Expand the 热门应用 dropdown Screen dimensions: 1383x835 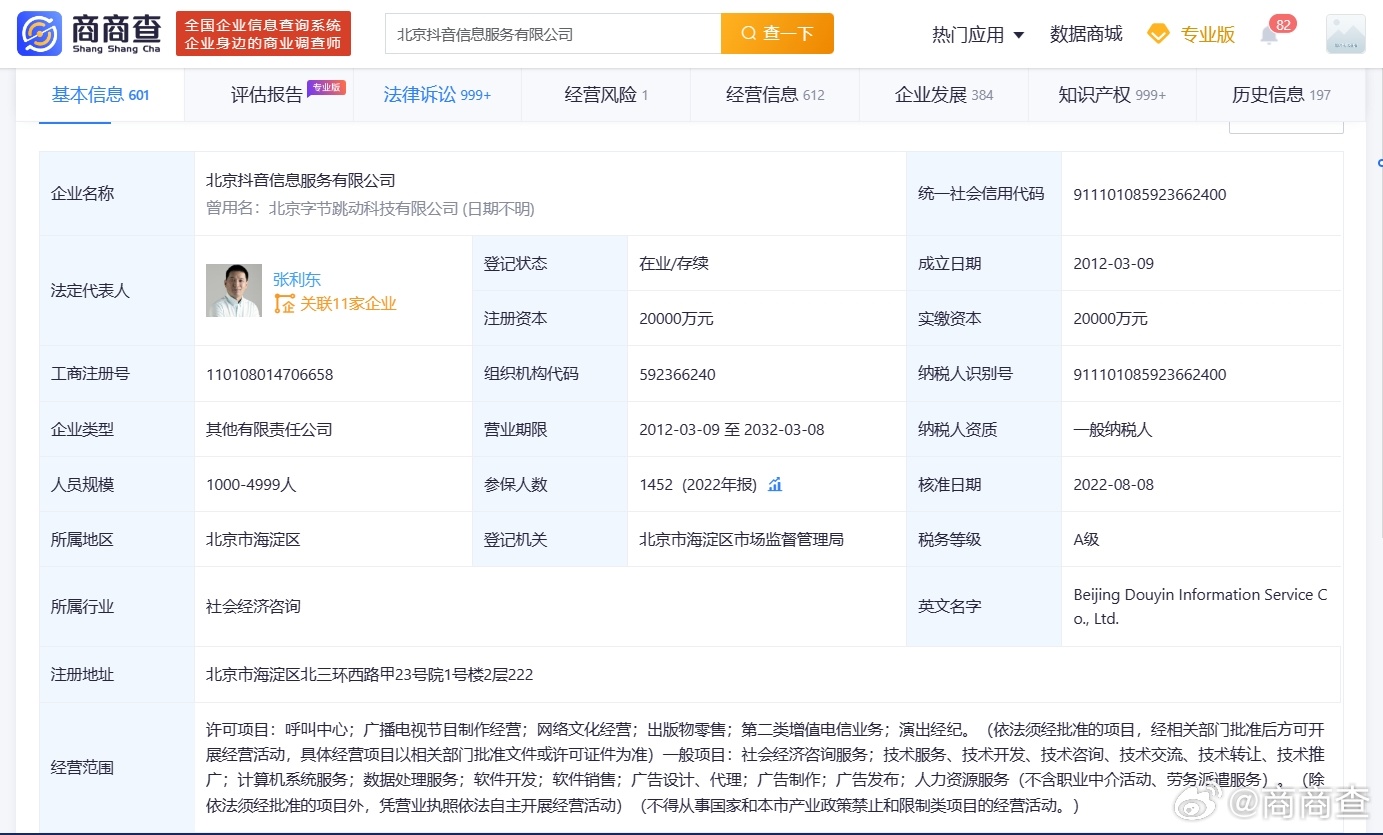tap(978, 34)
